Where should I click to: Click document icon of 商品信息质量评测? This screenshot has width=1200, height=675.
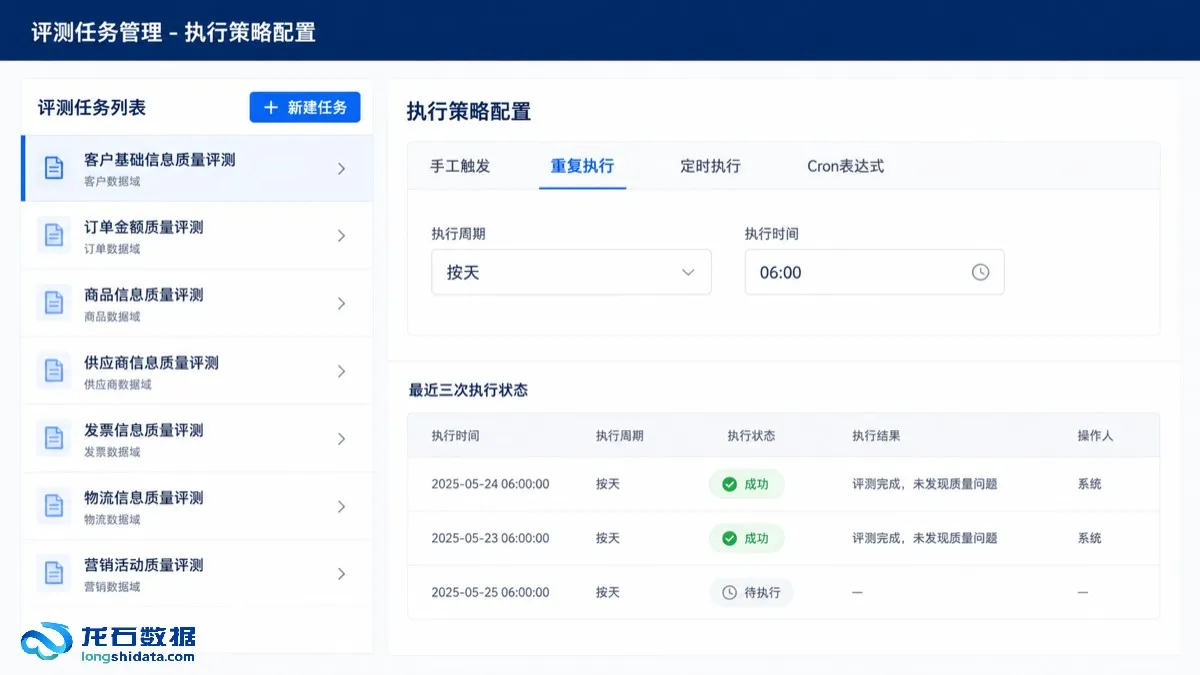(54, 303)
